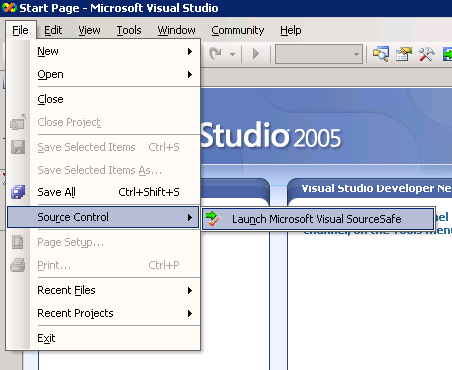Open the Edit menu

coord(53,30)
